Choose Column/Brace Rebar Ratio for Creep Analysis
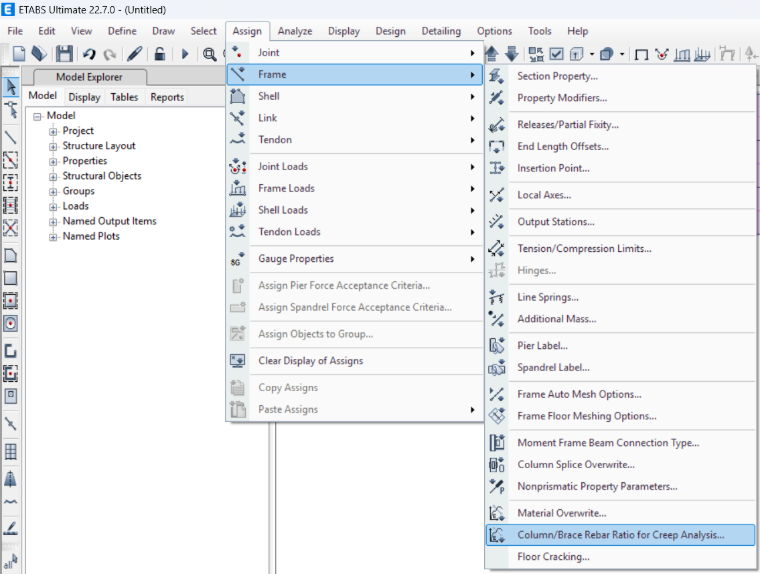Image resolution: width=760 pixels, height=574 pixels. (620, 535)
